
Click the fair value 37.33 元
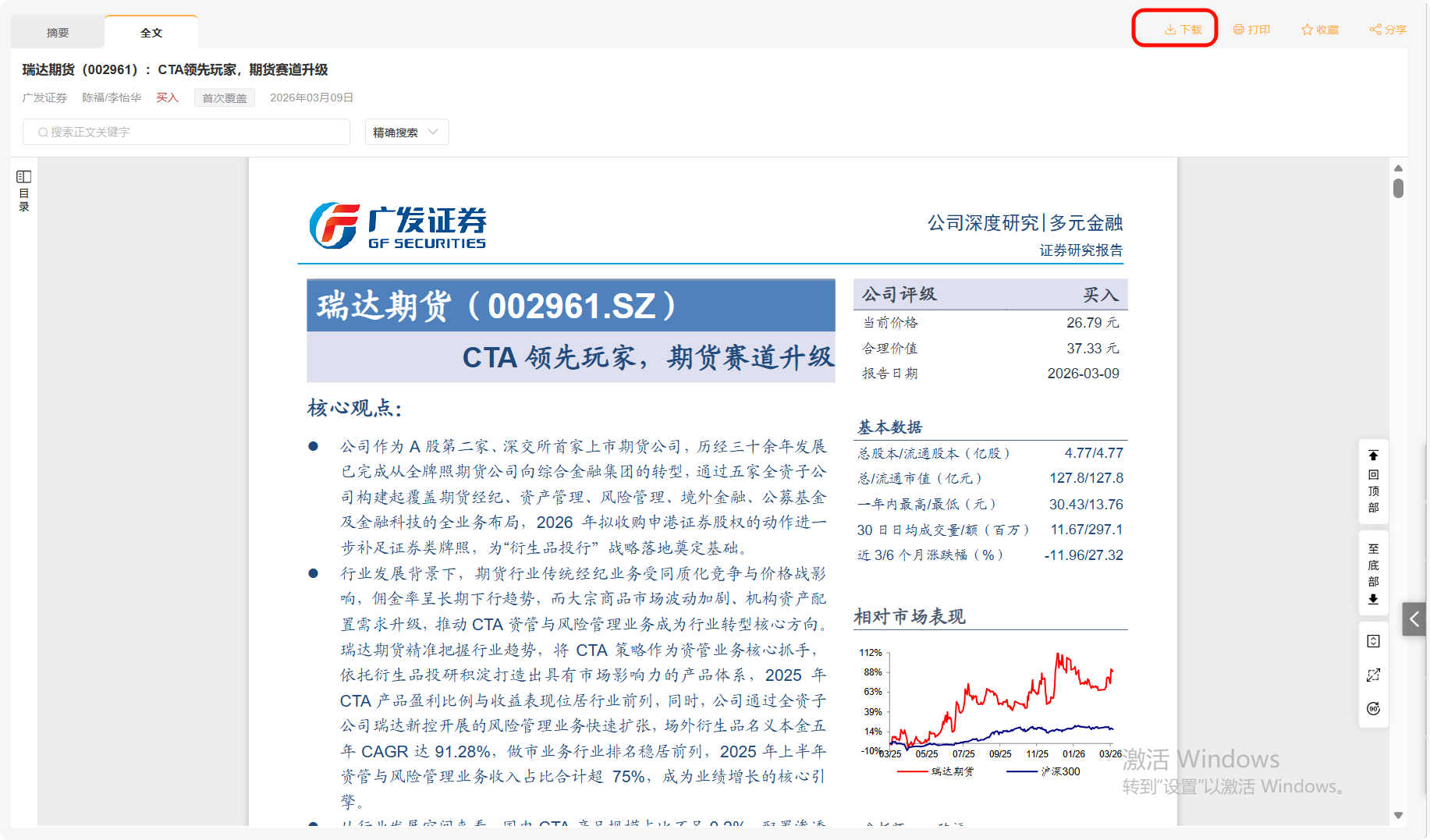click(x=1093, y=349)
